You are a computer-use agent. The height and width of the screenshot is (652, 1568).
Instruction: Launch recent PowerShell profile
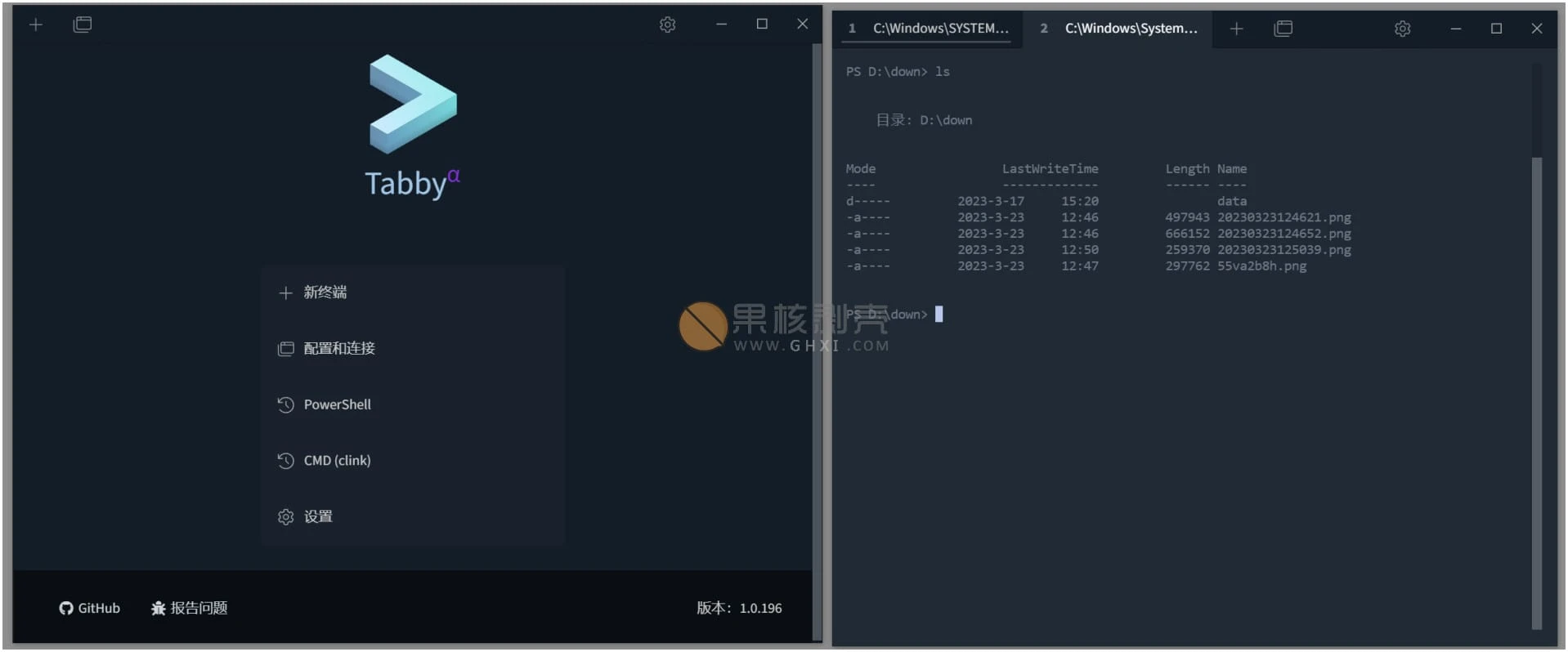click(x=337, y=404)
